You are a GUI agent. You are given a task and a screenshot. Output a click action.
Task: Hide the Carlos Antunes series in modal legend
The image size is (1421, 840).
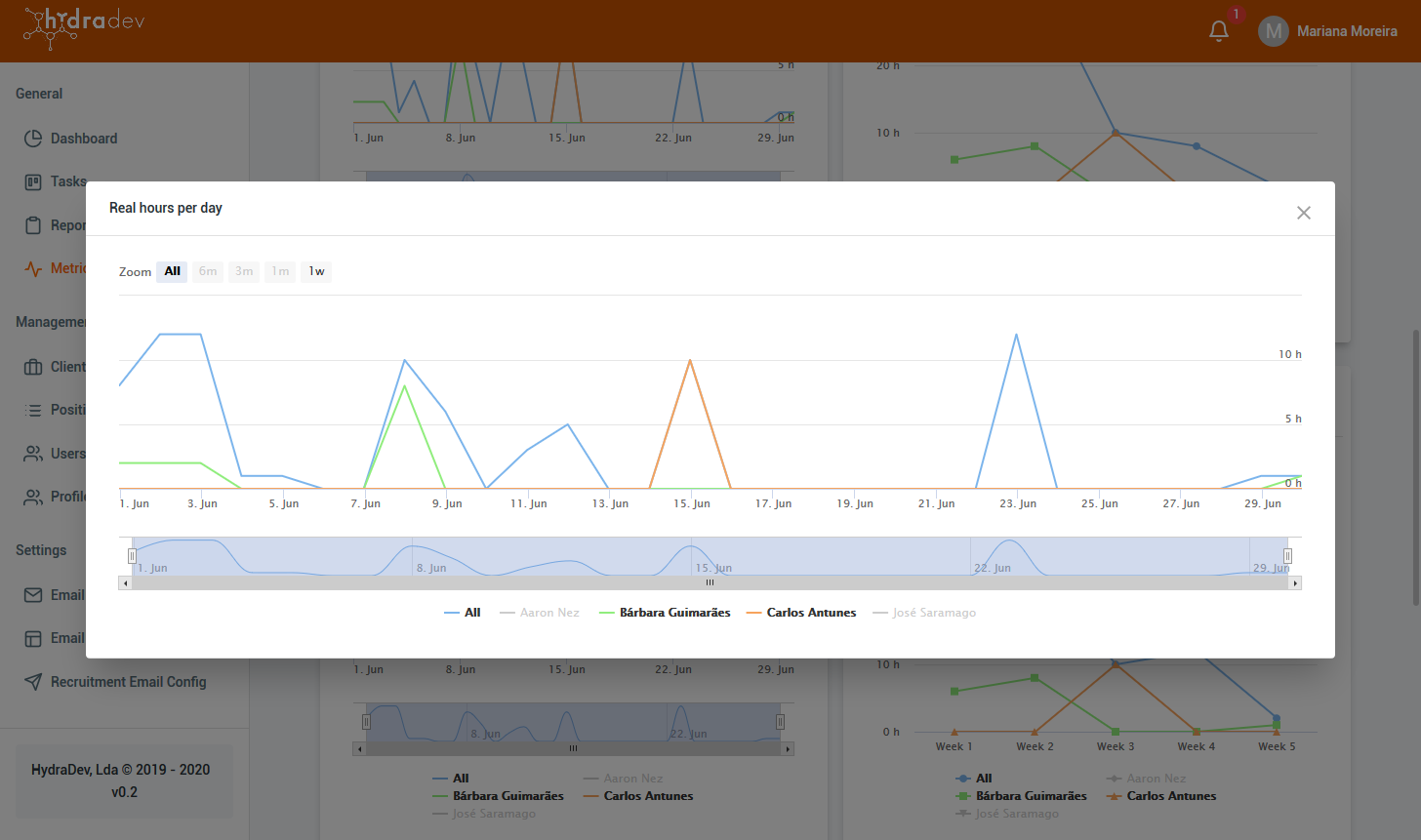point(801,613)
